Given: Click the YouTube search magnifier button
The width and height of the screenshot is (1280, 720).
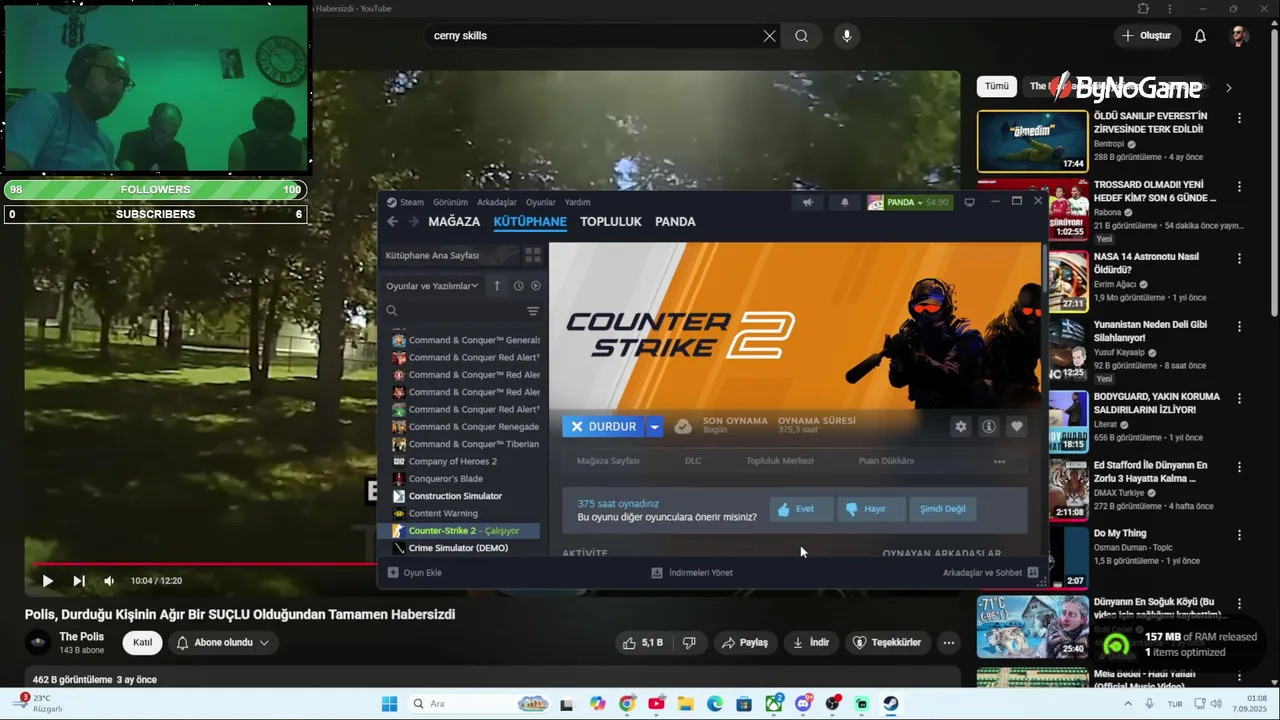Looking at the screenshot, I should point(801,36).
